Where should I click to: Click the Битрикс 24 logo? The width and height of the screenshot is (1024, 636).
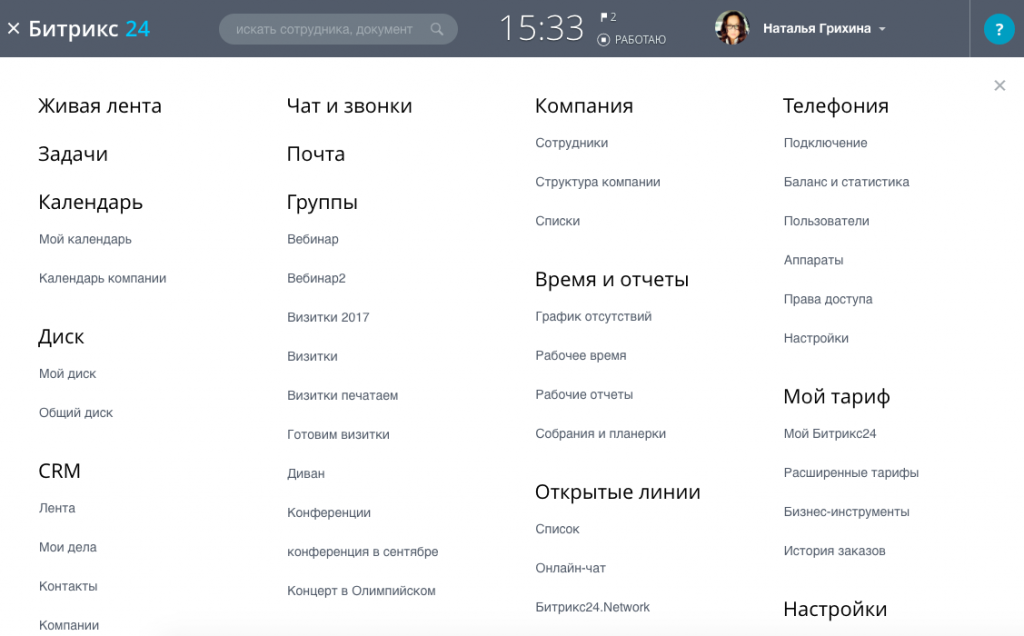tap(89, 29)
